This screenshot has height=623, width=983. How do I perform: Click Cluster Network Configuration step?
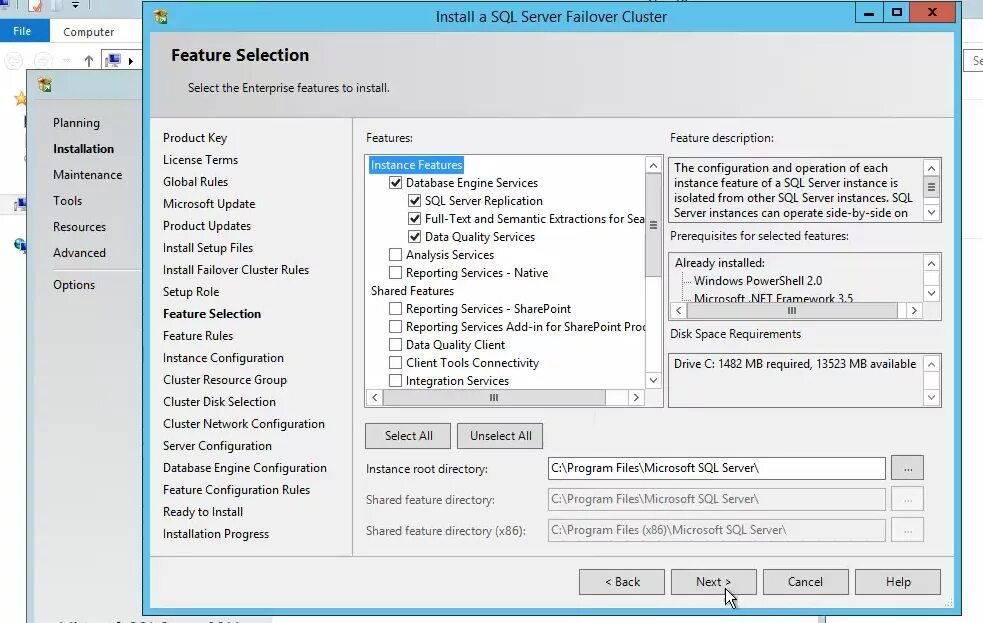pyautogui.click(x=244, y=424)
